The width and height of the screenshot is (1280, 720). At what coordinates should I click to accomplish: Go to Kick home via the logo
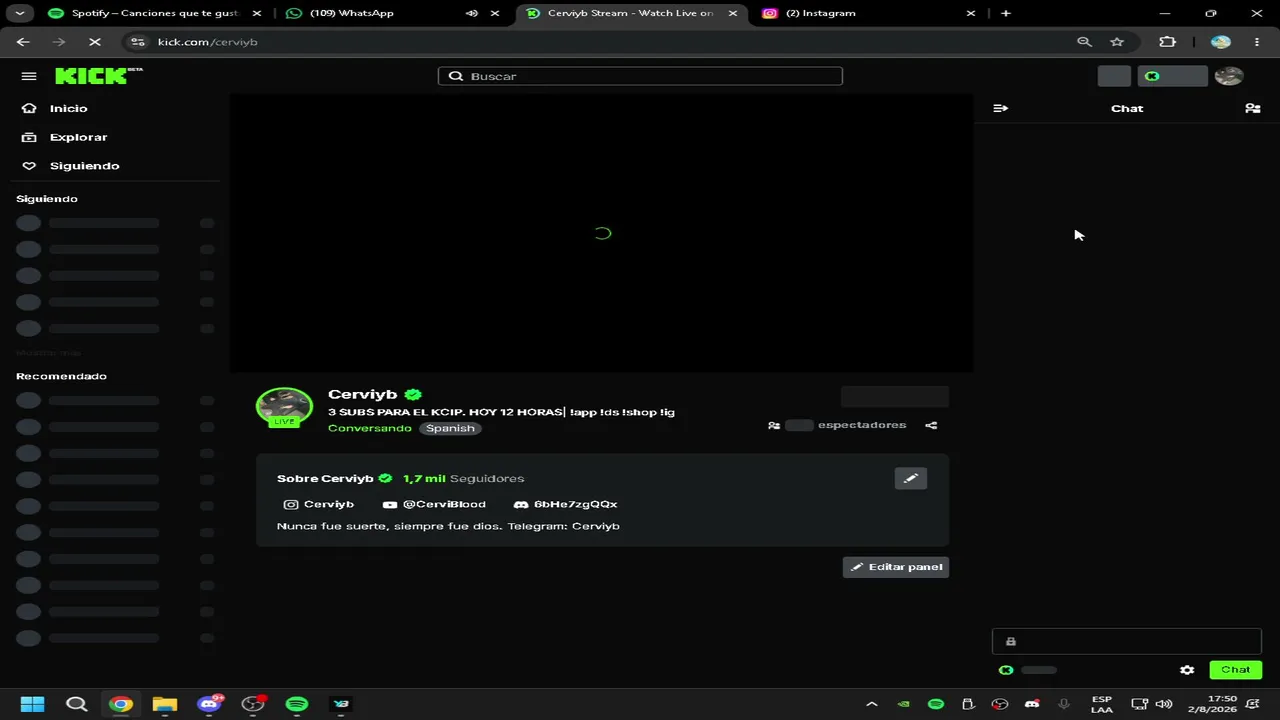tap(98, 76)
